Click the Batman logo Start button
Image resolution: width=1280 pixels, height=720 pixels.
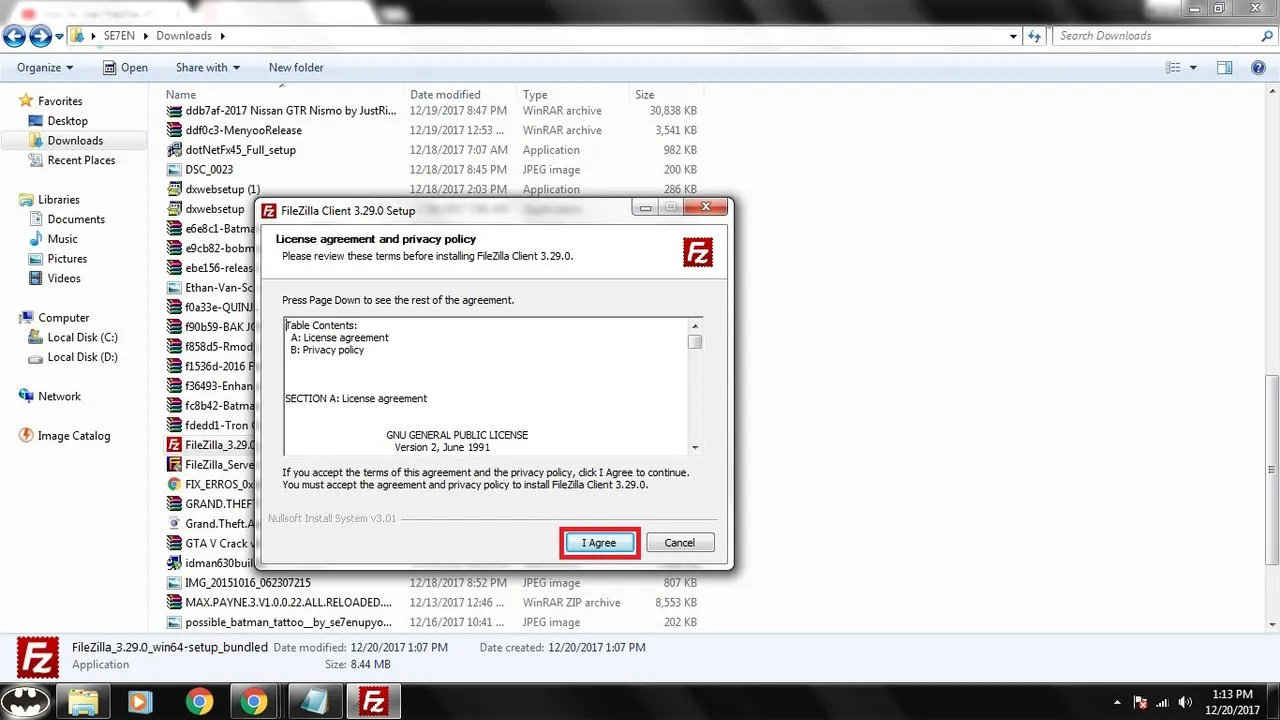coord(25,701)
